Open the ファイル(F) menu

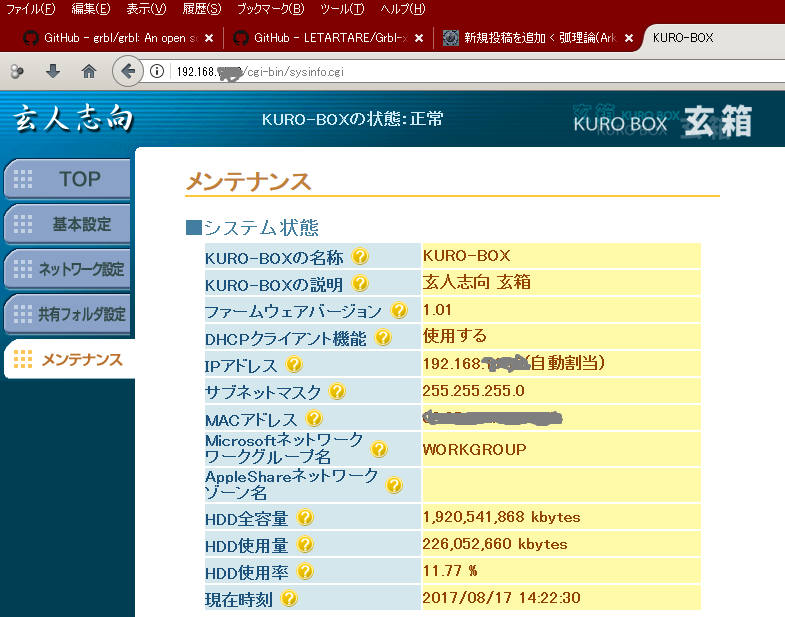coord(31,9)
